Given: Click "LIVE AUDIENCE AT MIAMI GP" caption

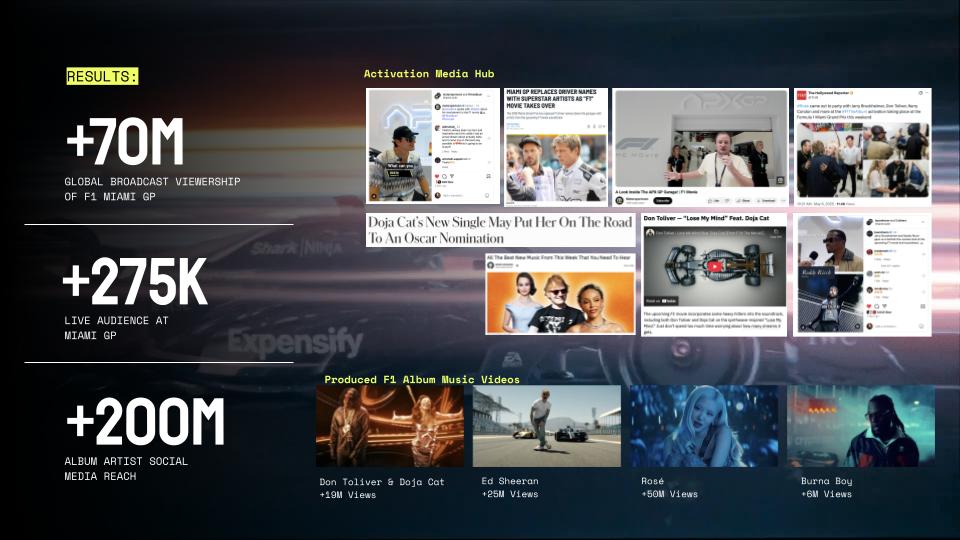Looking at the screenshot, I should tap(116, 328).
